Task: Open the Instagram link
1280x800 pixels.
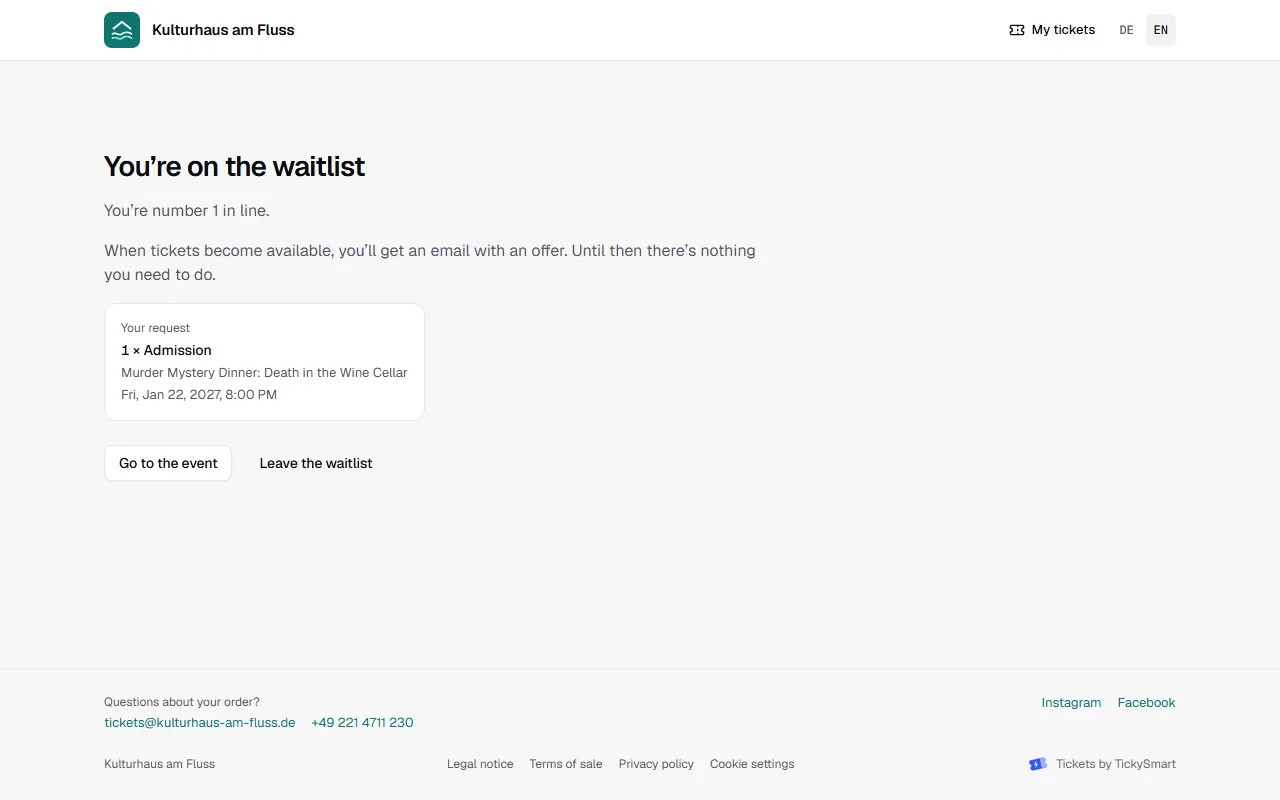Action: click(x=1071, y=702)
